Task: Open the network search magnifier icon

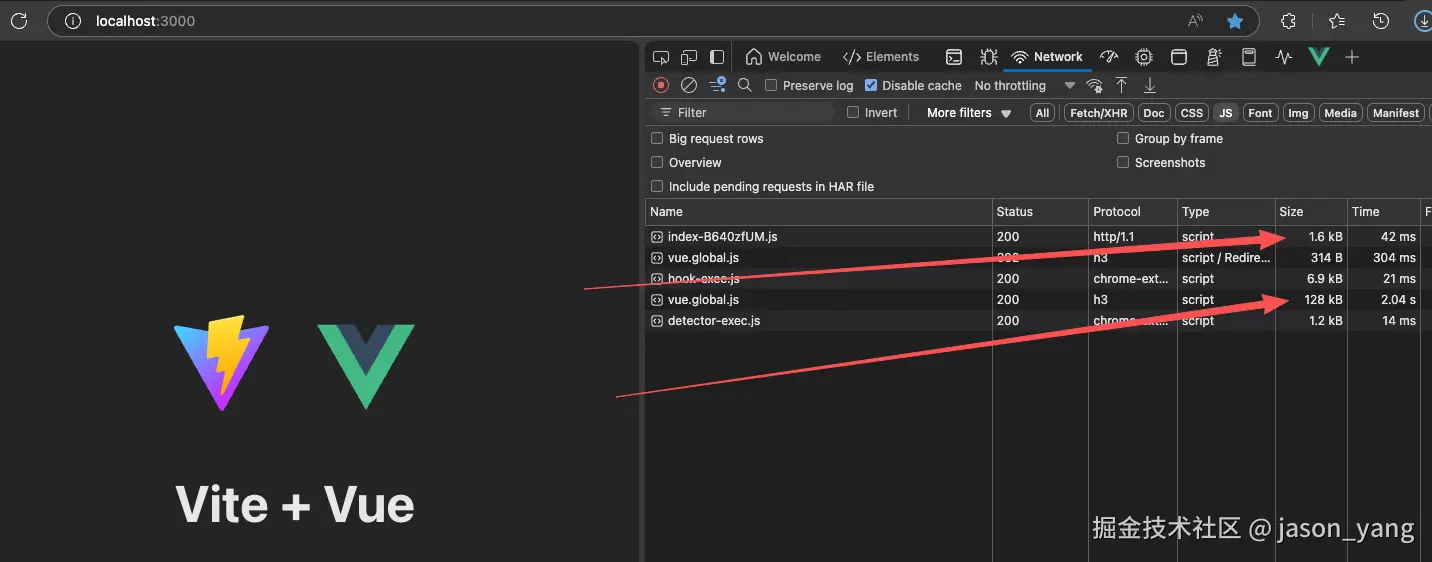Action: pos(744,85)
